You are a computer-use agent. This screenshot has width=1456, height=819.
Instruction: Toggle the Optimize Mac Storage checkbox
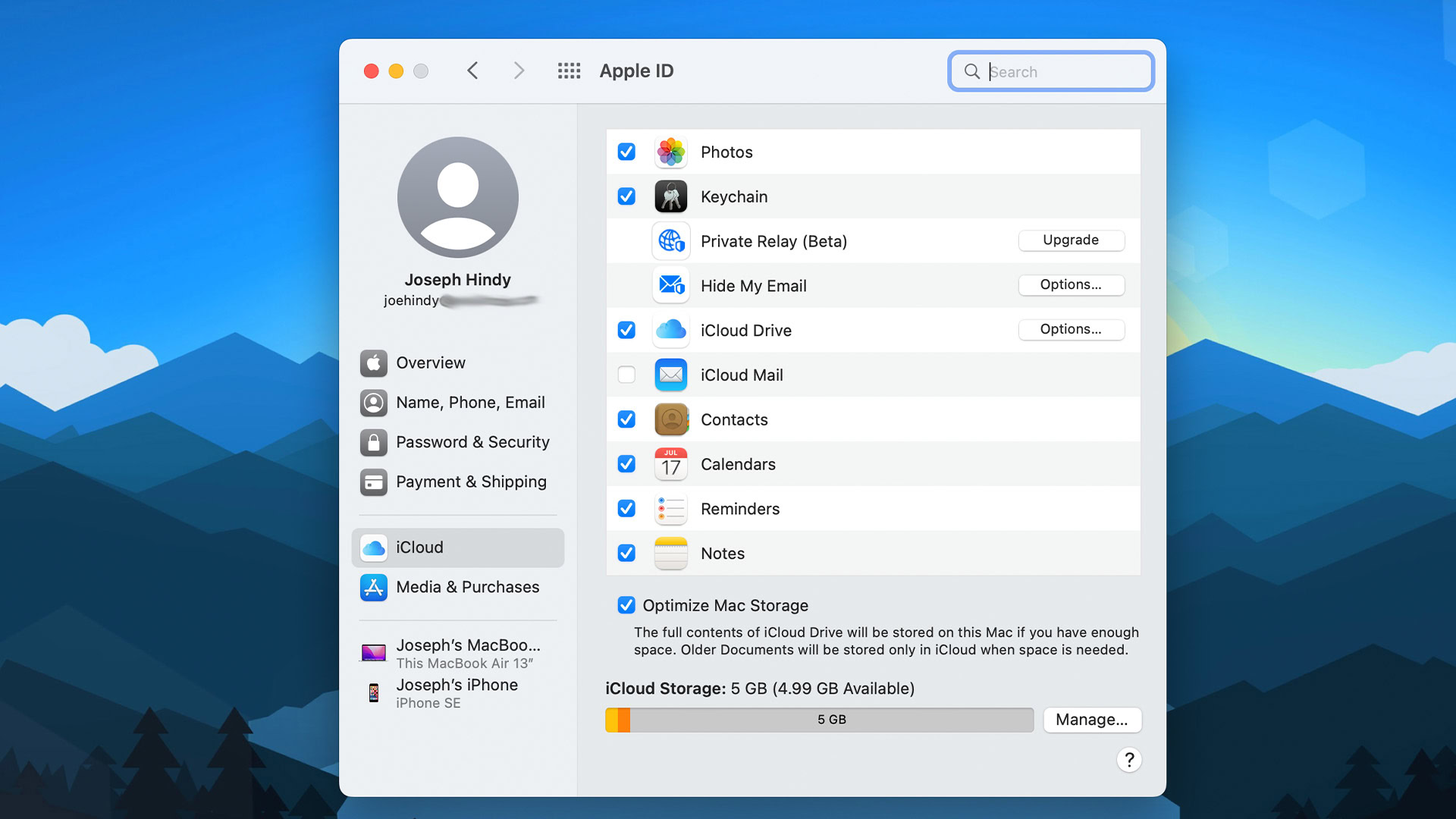click(x=626, y=605)
